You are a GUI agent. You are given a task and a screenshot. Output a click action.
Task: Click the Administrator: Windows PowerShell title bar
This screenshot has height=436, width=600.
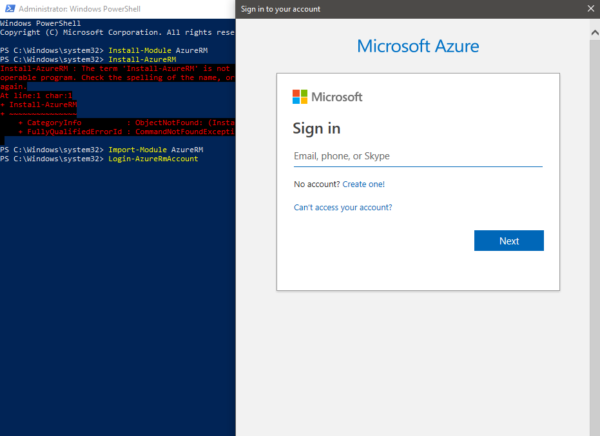(x=117, y=9)
